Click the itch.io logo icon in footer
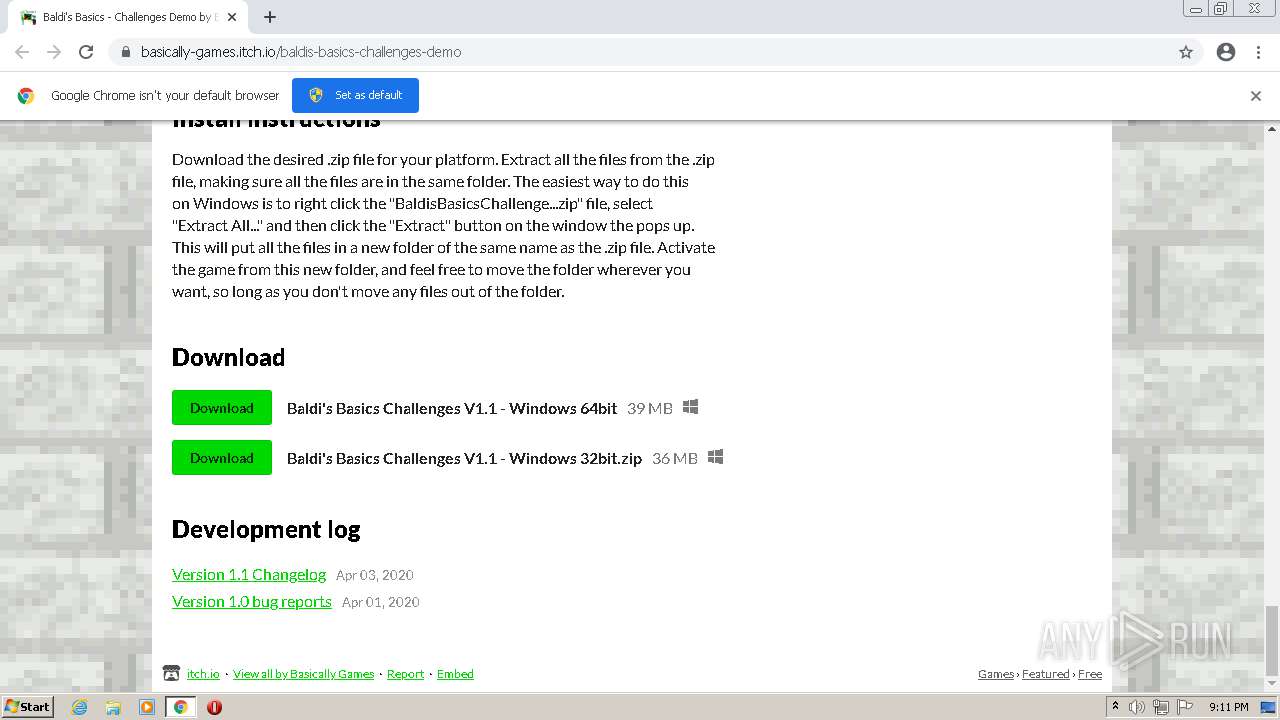 click(x=172, y=673)
